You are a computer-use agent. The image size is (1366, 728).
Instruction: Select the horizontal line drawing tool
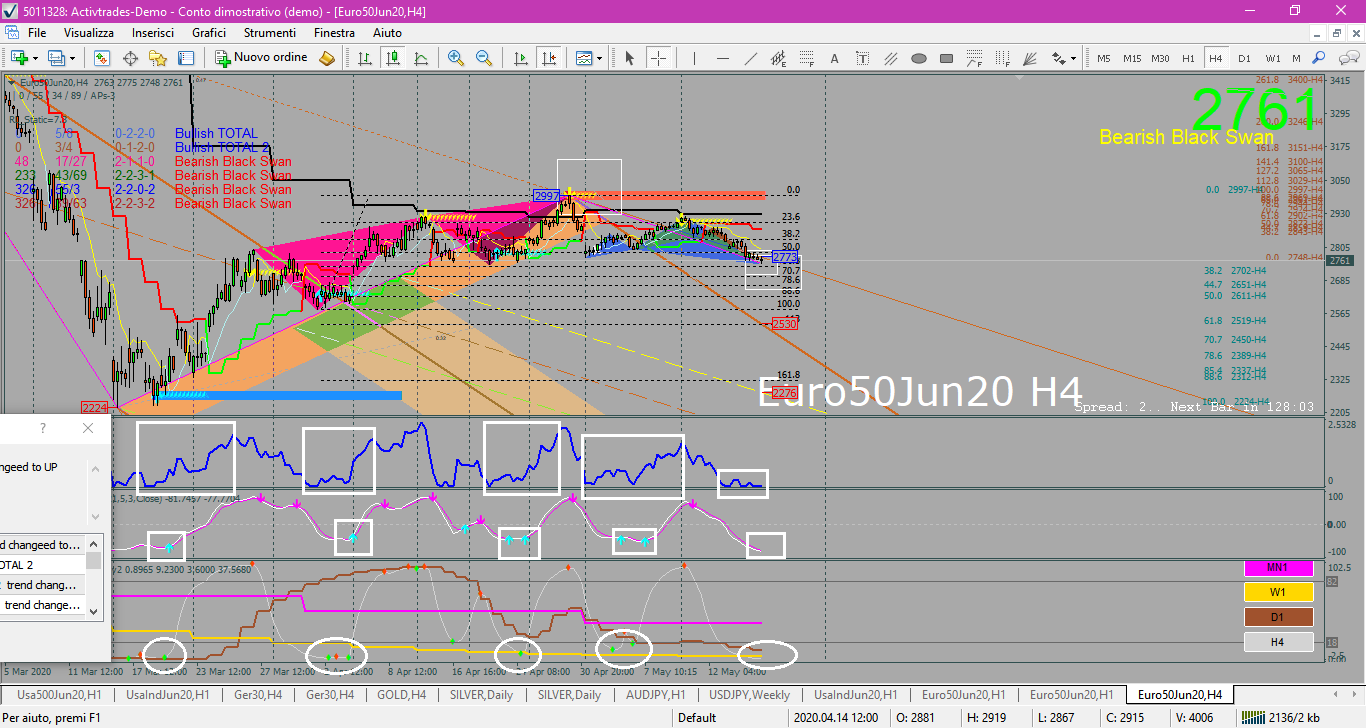[x=722, y=58]
